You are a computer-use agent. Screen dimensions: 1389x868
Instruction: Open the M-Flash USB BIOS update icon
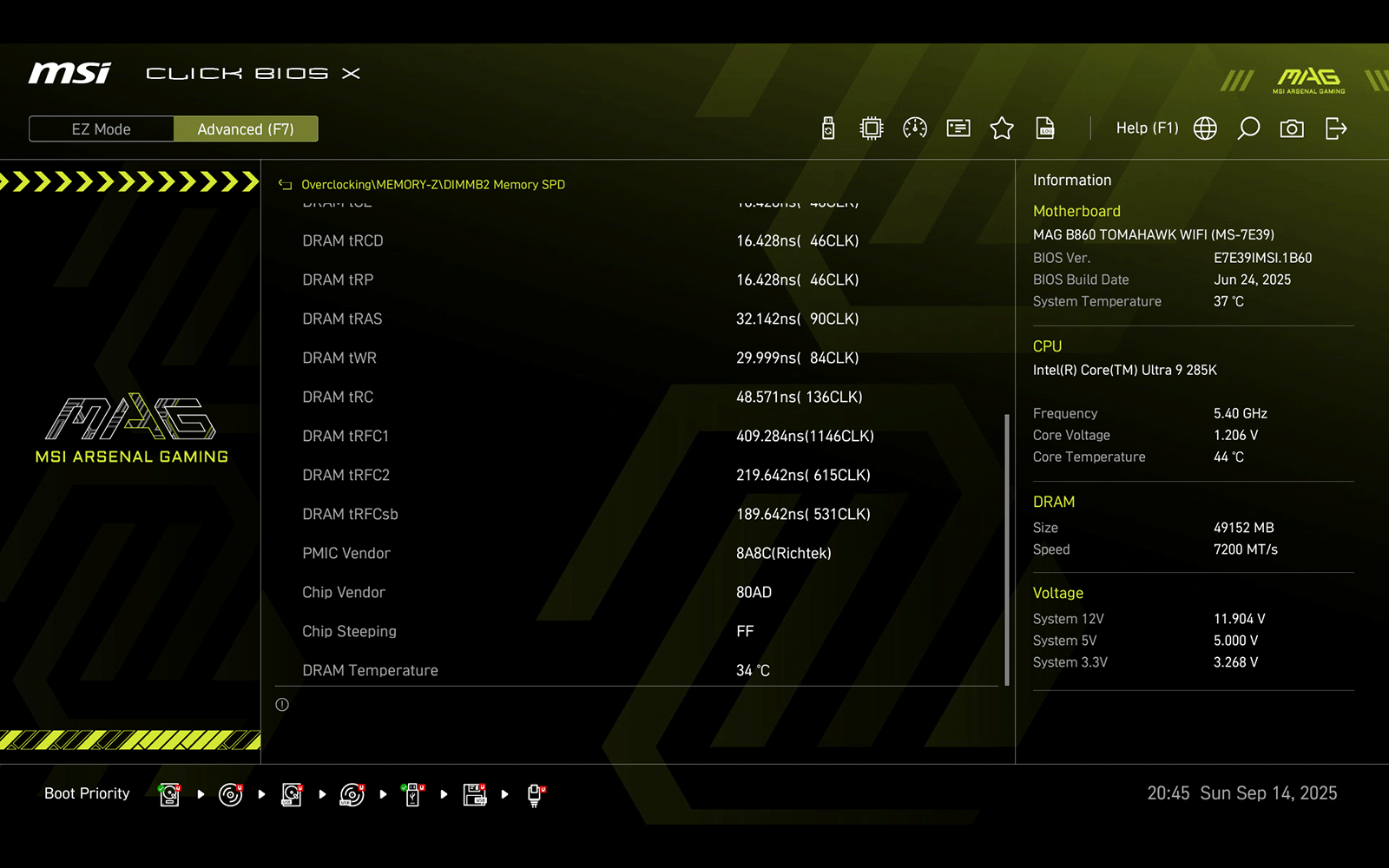pos(828,128)
